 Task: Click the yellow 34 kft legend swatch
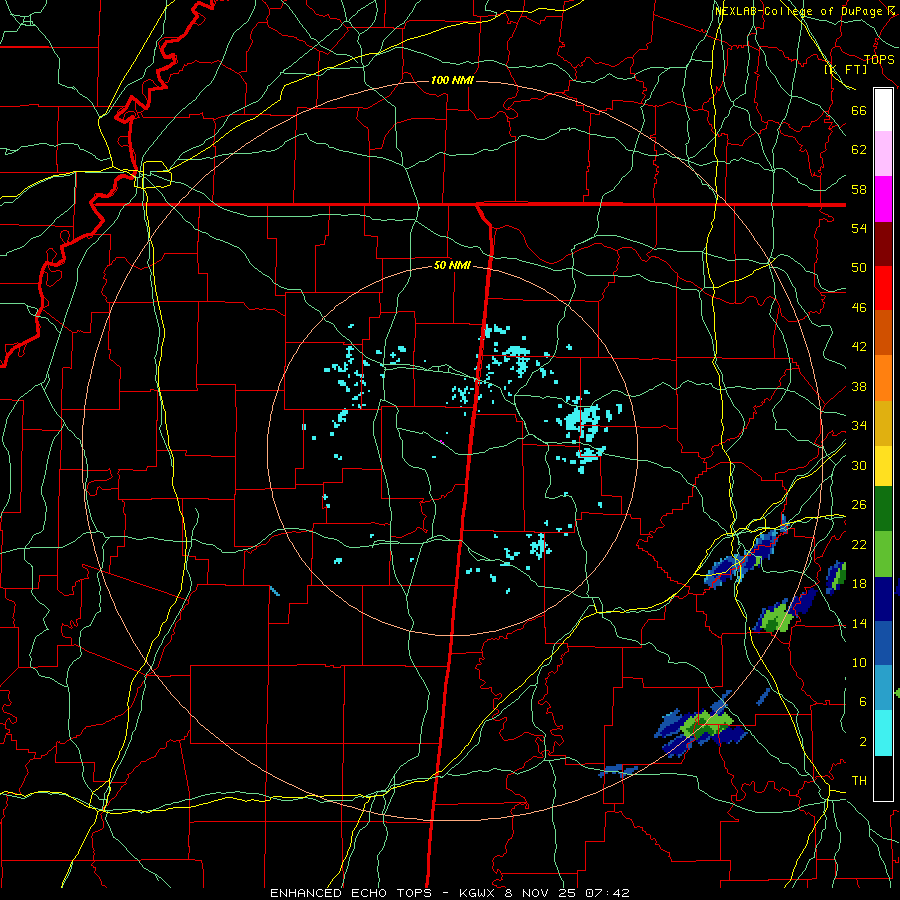pos(883,466)
